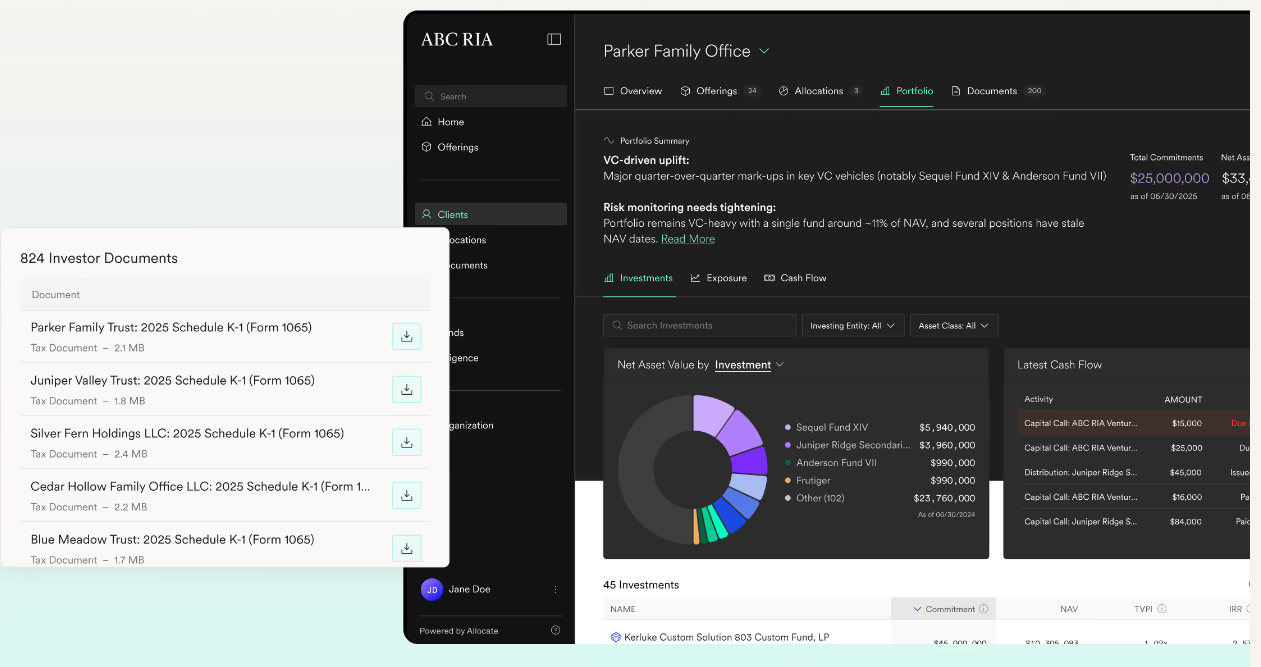Click the JD avatar circle
The height and width of the screenshot is (667, 1261).
click(432, 590)
